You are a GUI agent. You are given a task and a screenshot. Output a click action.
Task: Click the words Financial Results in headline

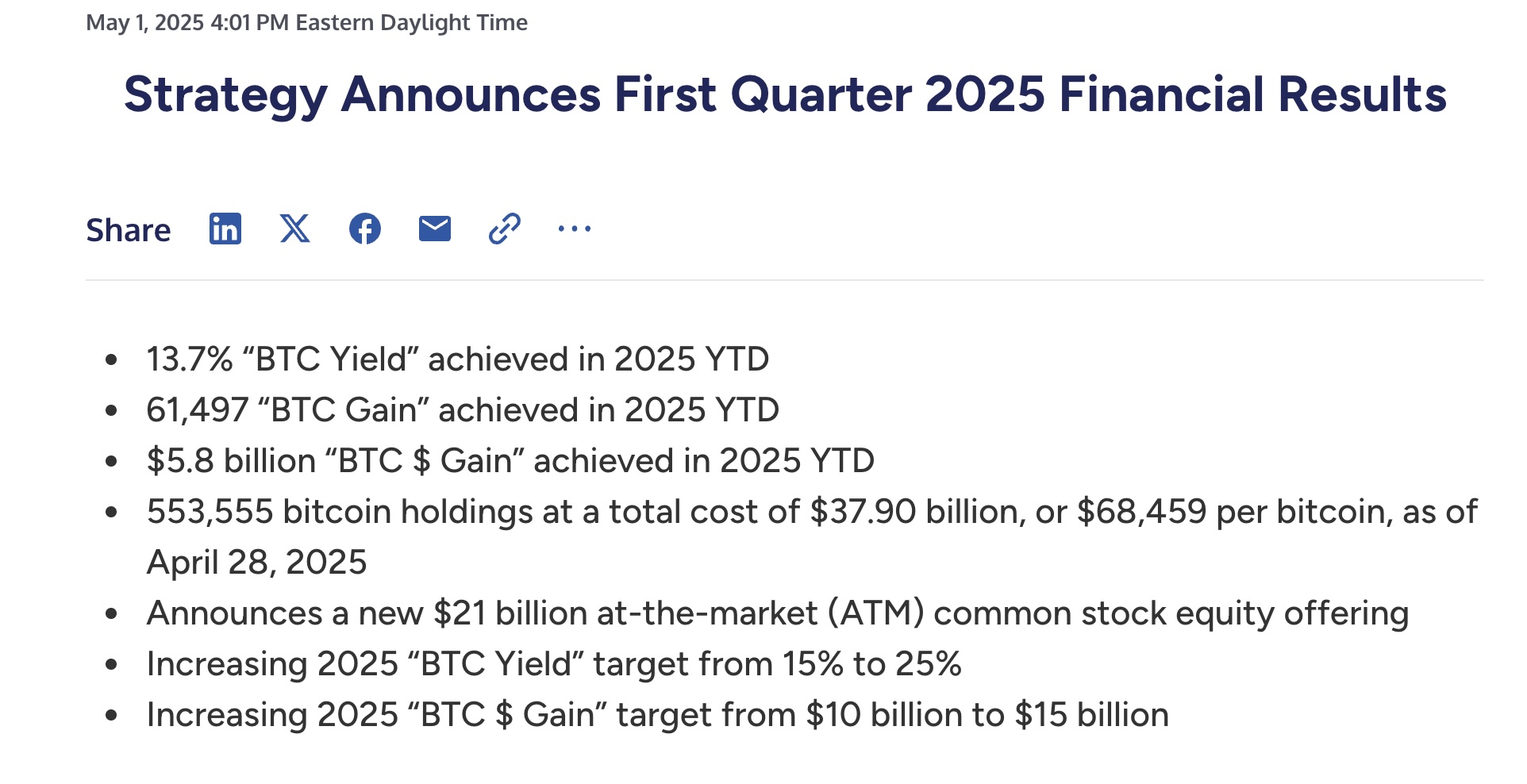coord(1252,94)
